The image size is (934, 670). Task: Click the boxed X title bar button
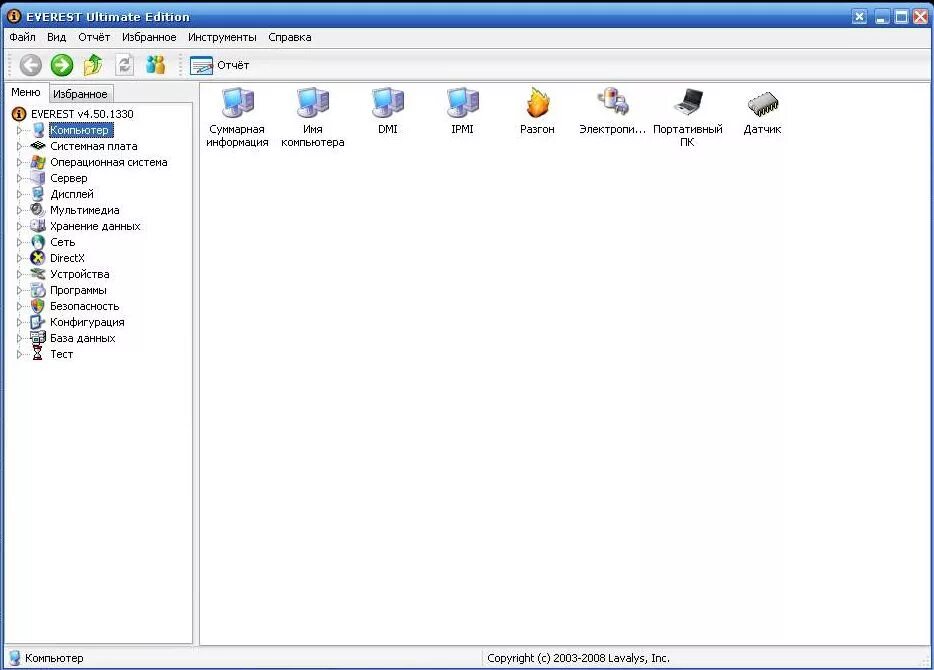[860, 17]
